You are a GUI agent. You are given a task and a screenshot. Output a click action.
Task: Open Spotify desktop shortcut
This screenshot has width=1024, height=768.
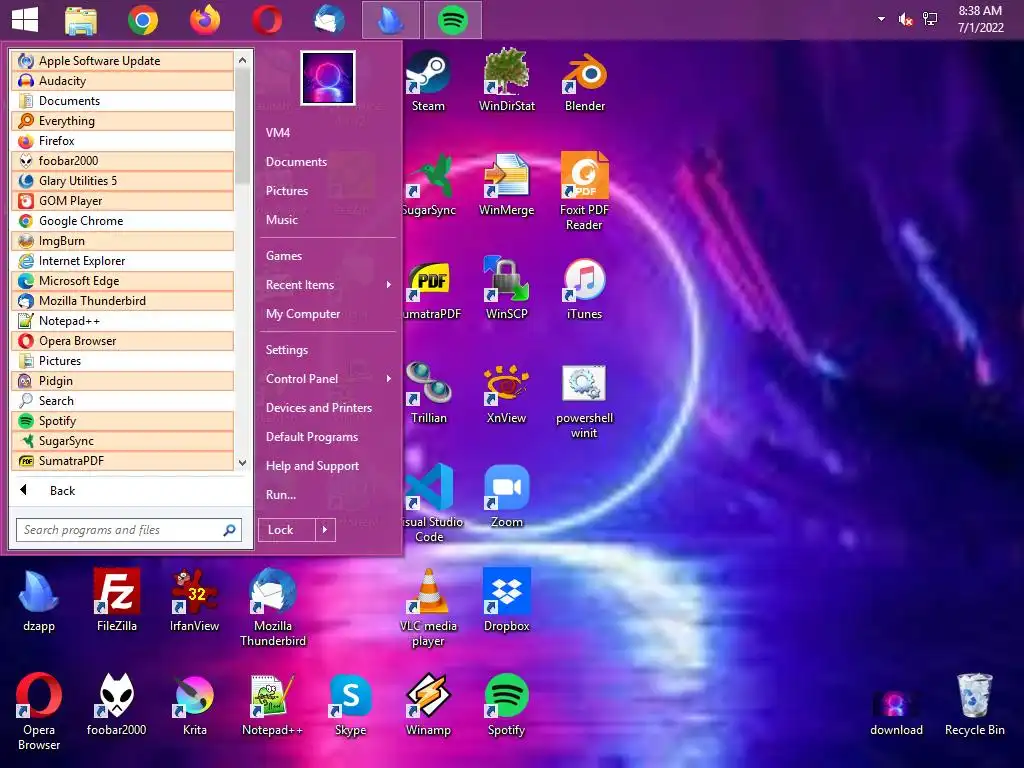(x=506, y=705)
